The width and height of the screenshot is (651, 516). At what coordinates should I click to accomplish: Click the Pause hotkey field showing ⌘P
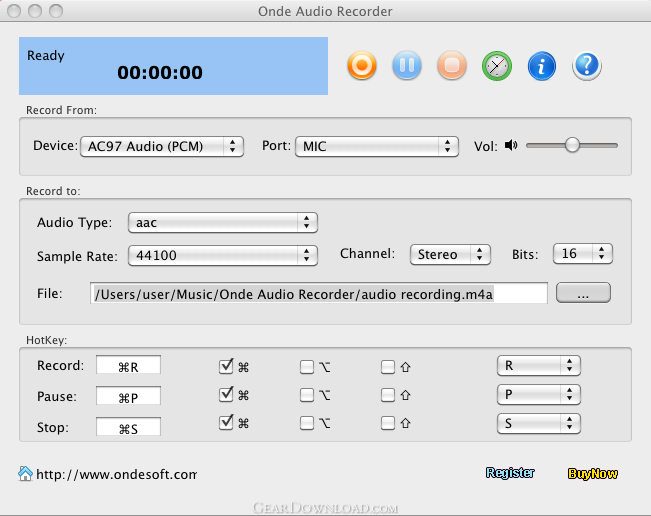point(128,396)
